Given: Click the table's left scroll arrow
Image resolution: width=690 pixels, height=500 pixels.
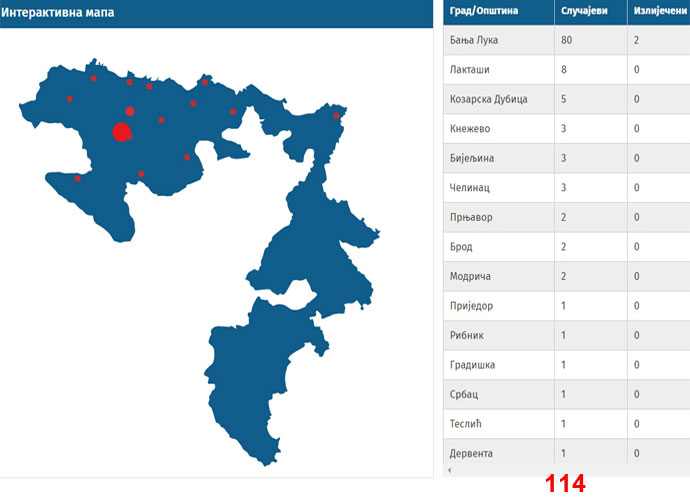Looking at the screenshot, I should point(450,469).
